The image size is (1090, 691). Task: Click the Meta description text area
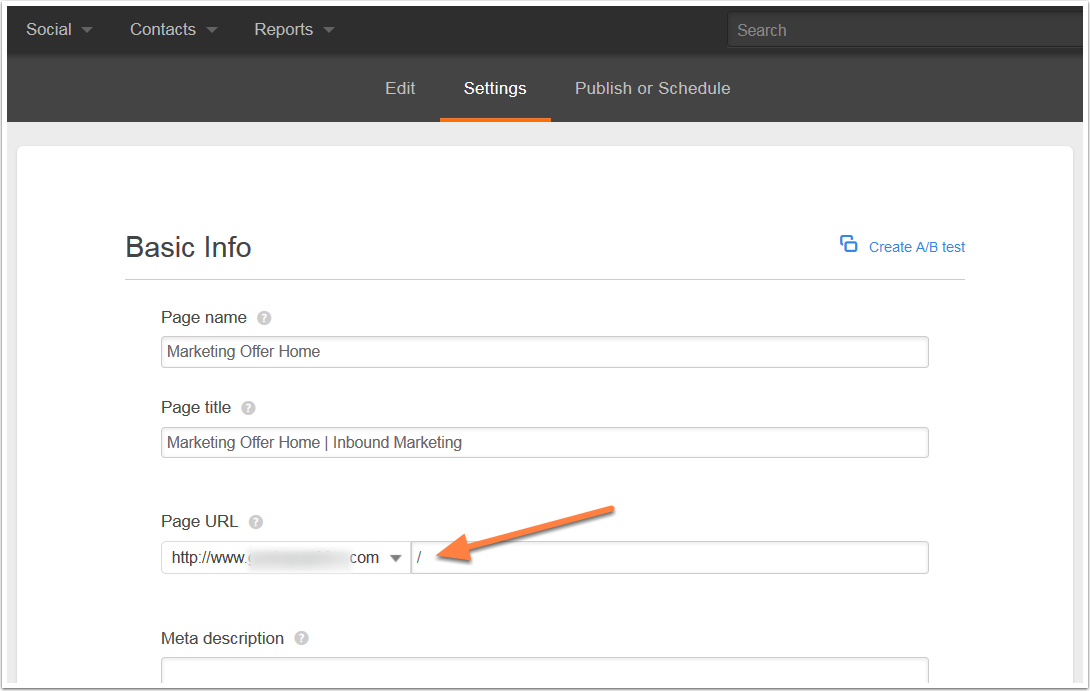pyautogui.click(x=544, y=670)
